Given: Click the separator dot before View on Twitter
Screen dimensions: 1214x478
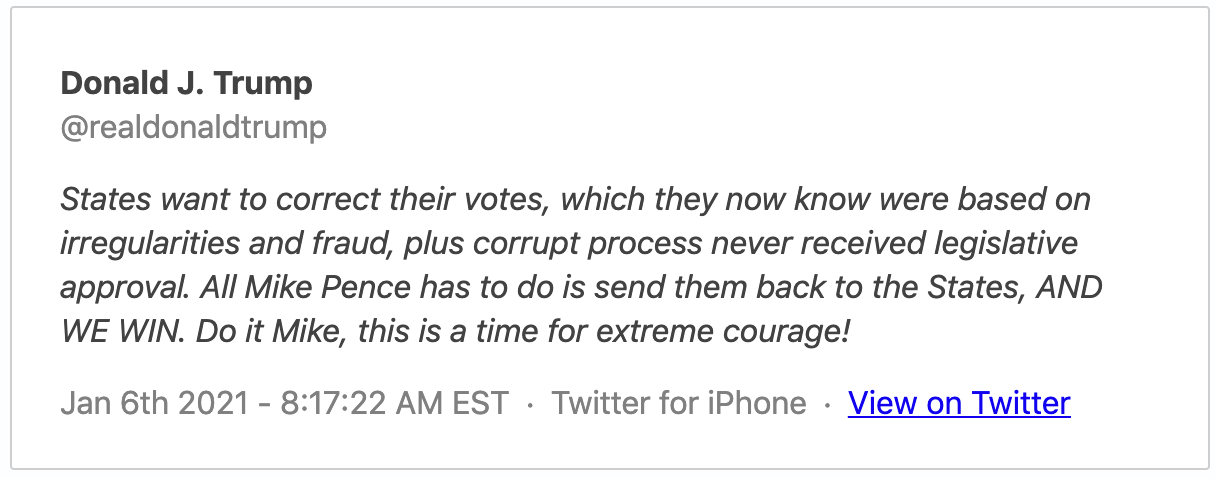Looking at the screenshot, I should click(x=827, y=404).
